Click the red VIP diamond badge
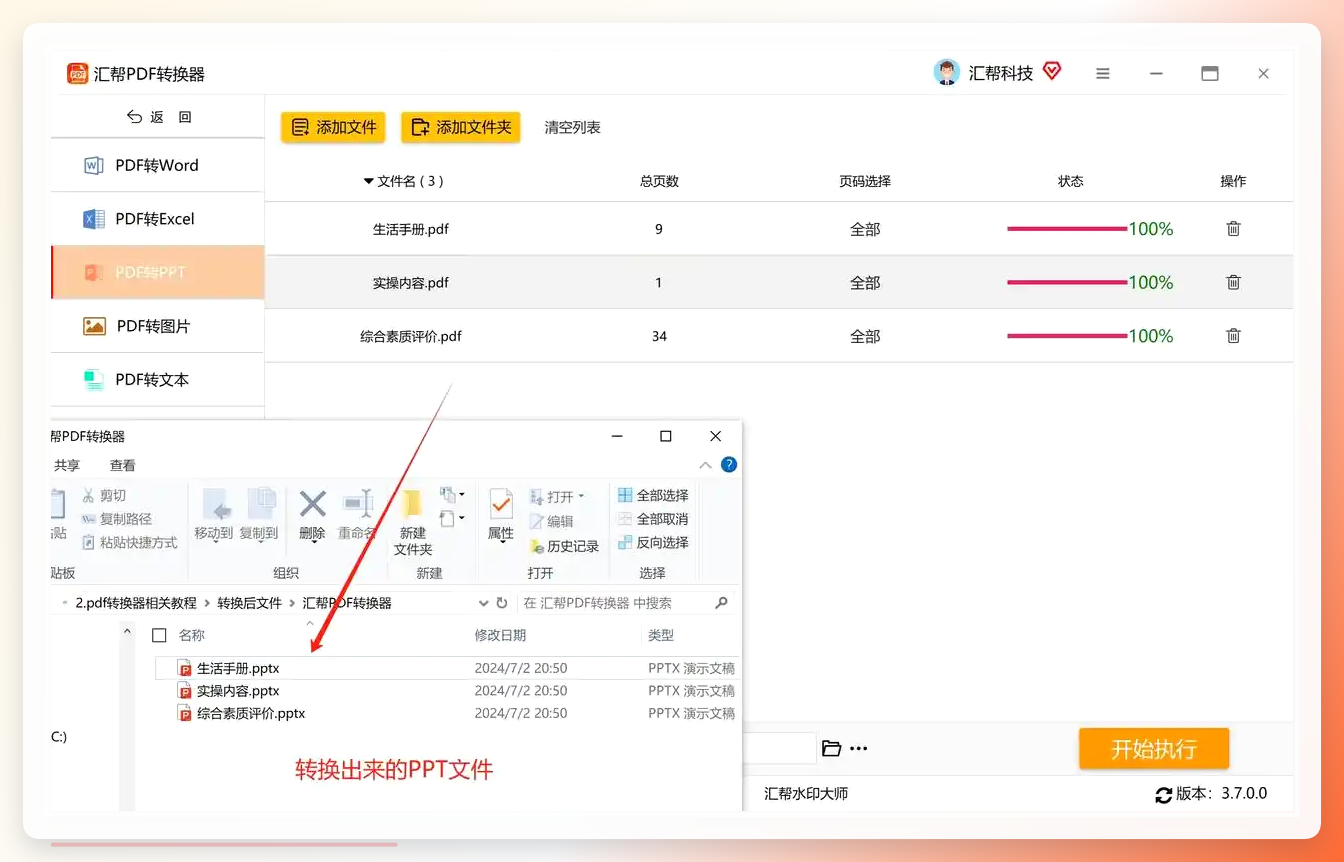The width and height of the screenshot is (1344, 862). point(1051,71)
